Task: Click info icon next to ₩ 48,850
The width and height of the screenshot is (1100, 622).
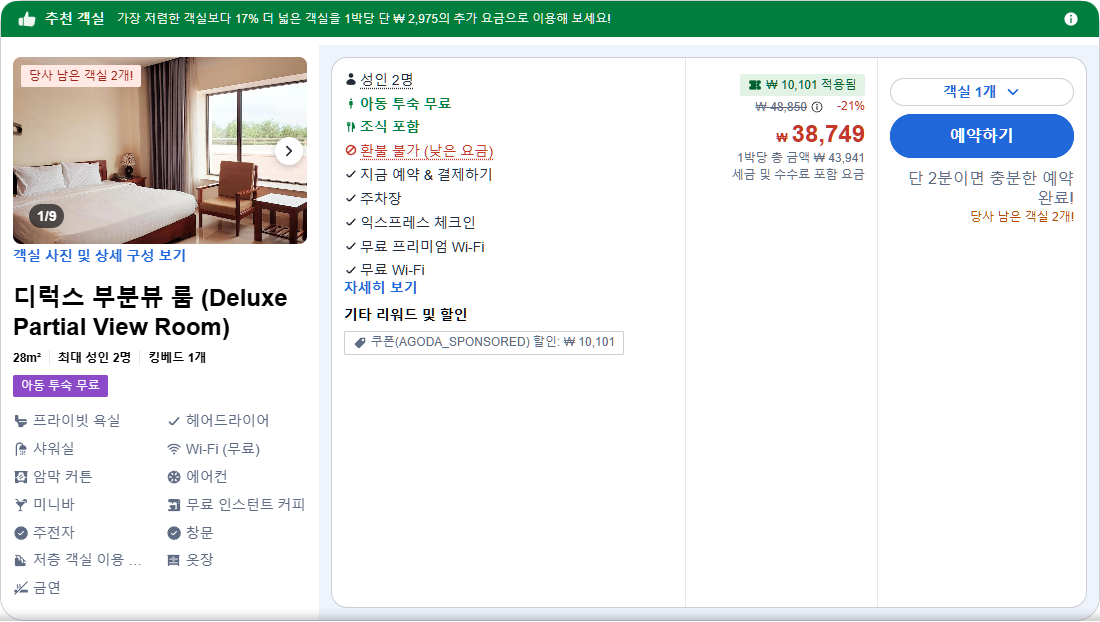Action: [817, 107]
